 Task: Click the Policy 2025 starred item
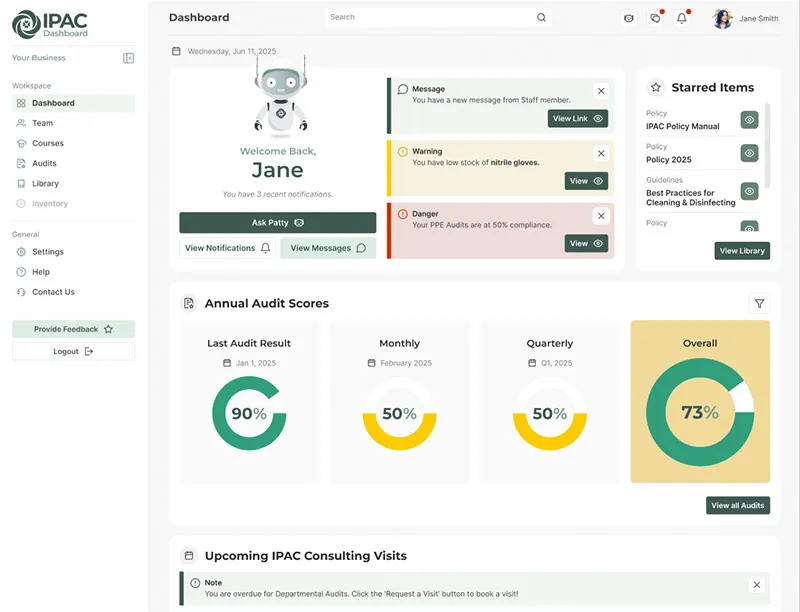(669, 160)
